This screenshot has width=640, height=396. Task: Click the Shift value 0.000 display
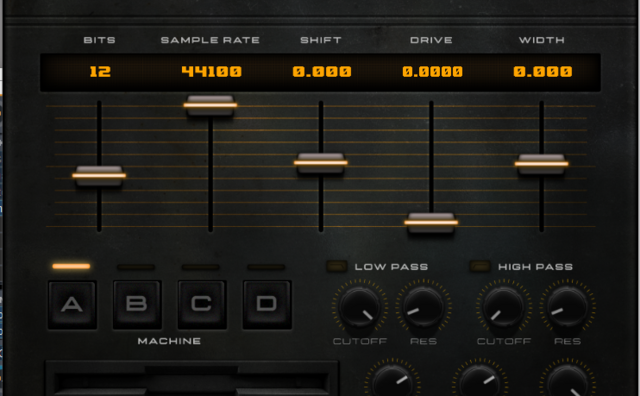pos(322,72)
